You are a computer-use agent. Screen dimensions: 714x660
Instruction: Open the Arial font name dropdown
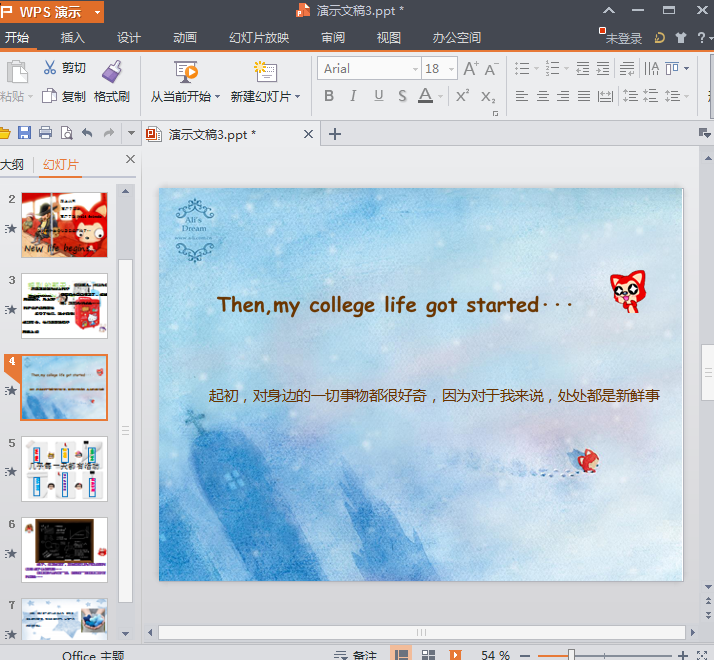tap(415, 69)
